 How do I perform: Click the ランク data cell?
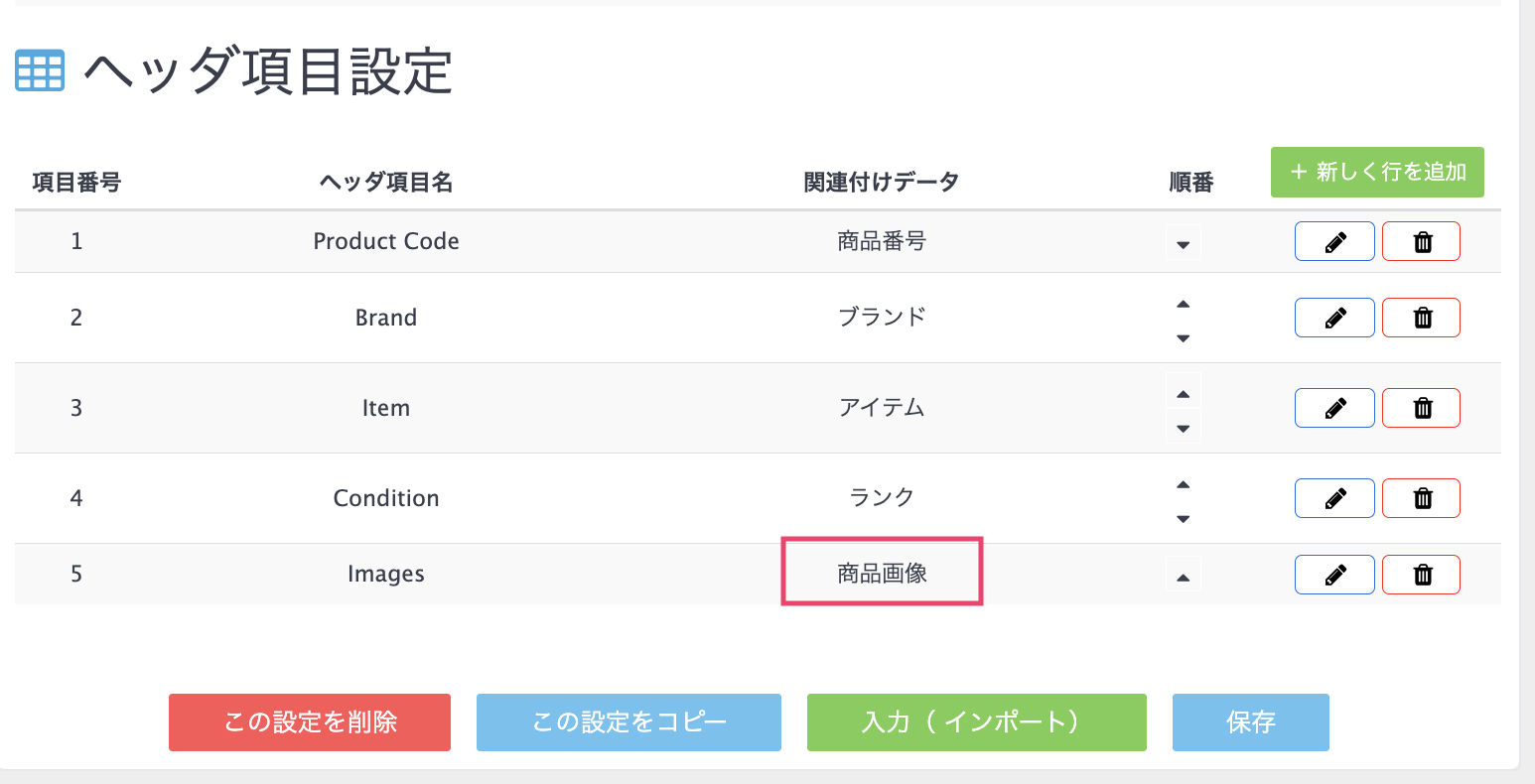882,498
